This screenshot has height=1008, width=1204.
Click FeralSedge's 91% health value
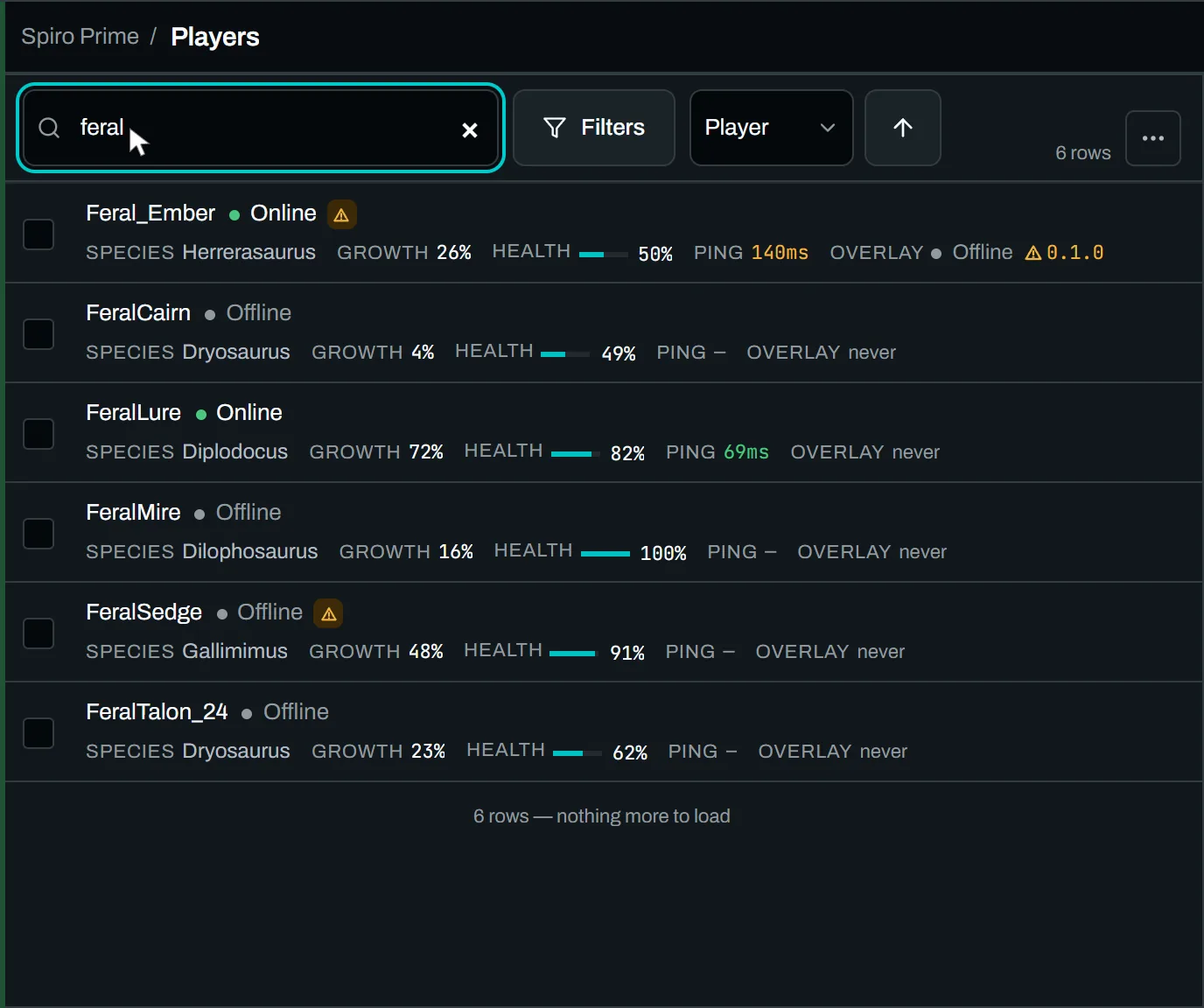627,653
